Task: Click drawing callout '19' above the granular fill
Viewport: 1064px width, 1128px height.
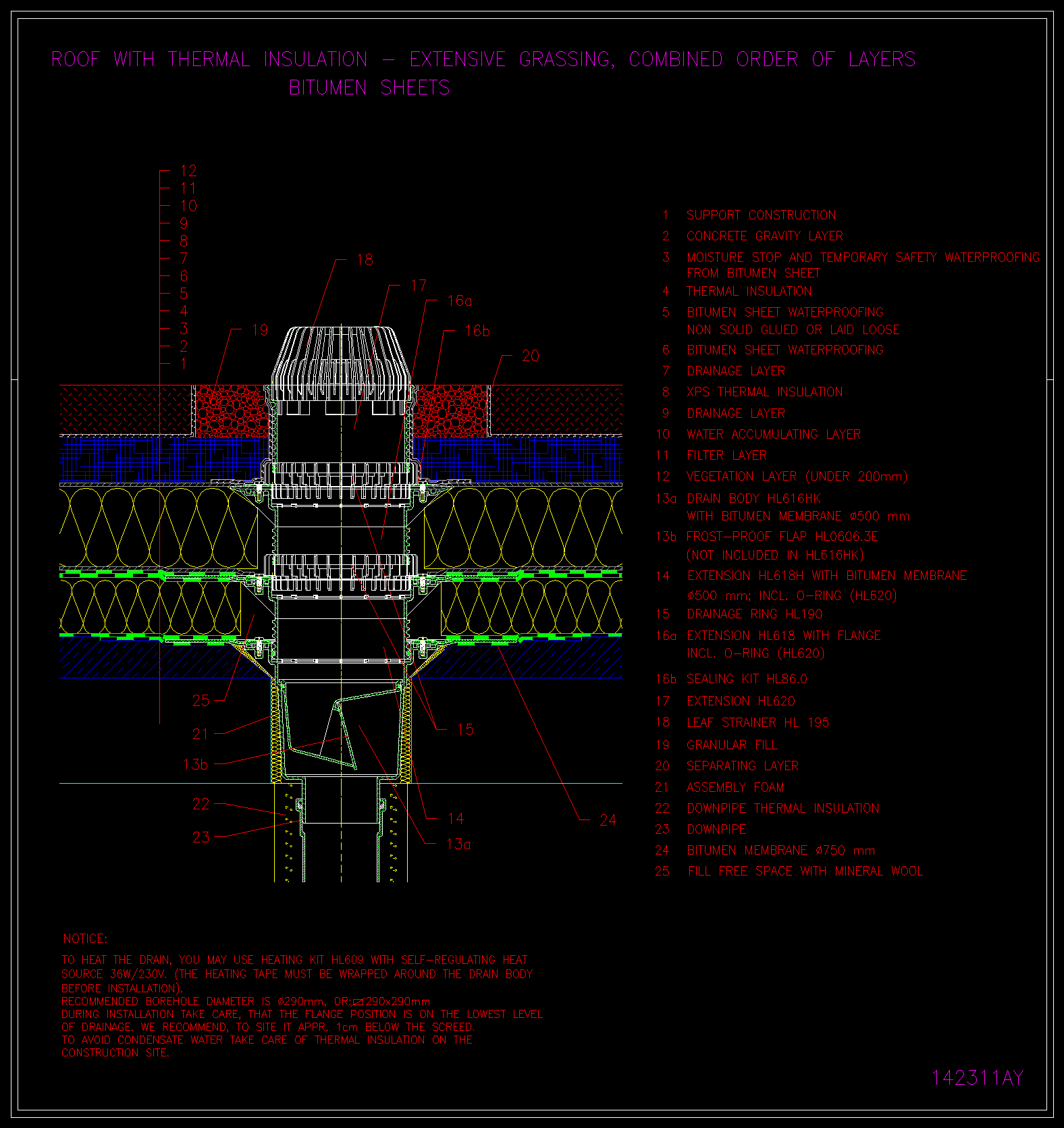Action: pyautogui.click(x=260, y=330)
